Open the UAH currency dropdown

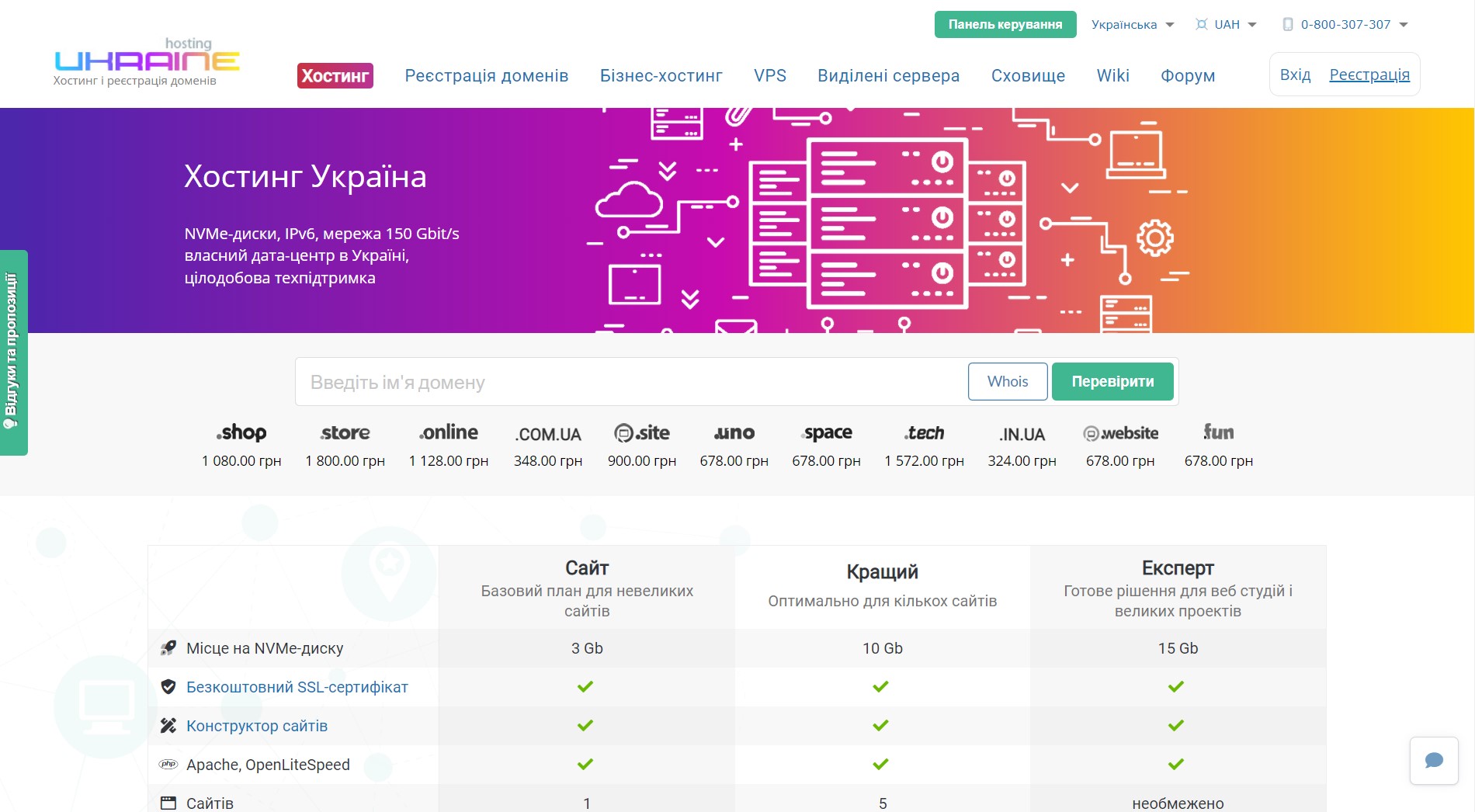[x=1226, y=25]
